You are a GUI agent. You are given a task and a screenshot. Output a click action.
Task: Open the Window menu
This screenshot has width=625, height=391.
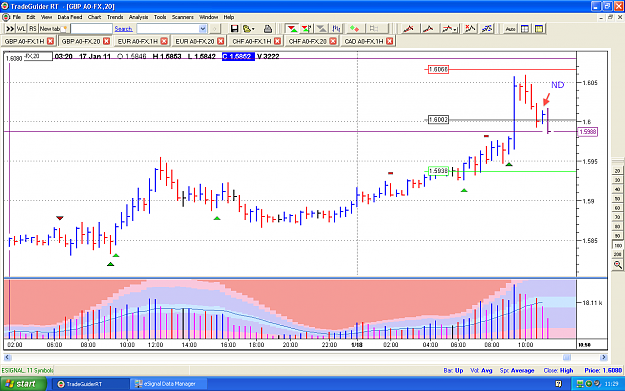tap(208, 17)
